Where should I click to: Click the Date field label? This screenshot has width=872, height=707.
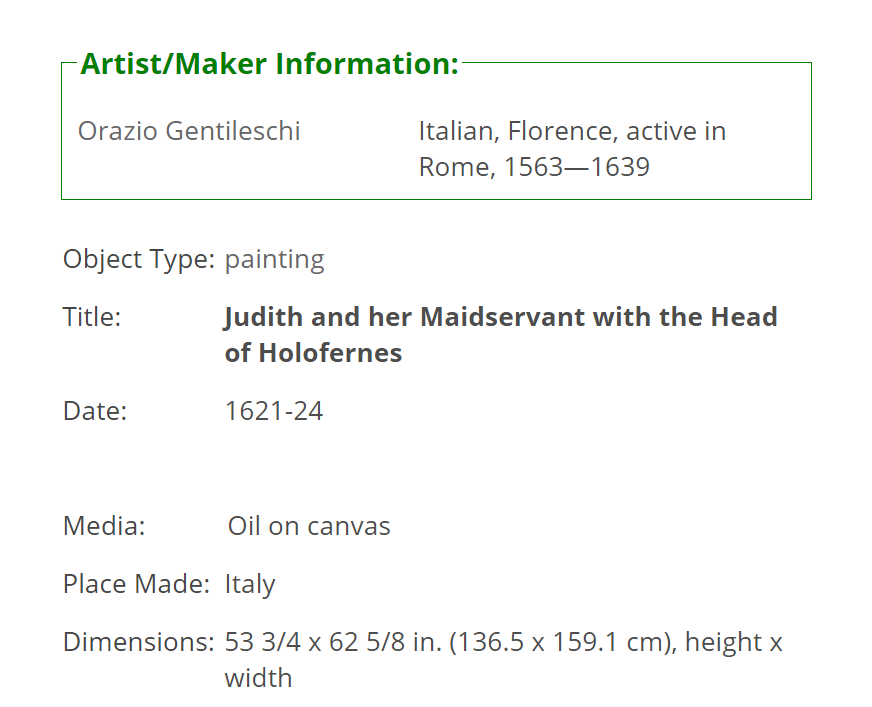pos(95,411)
